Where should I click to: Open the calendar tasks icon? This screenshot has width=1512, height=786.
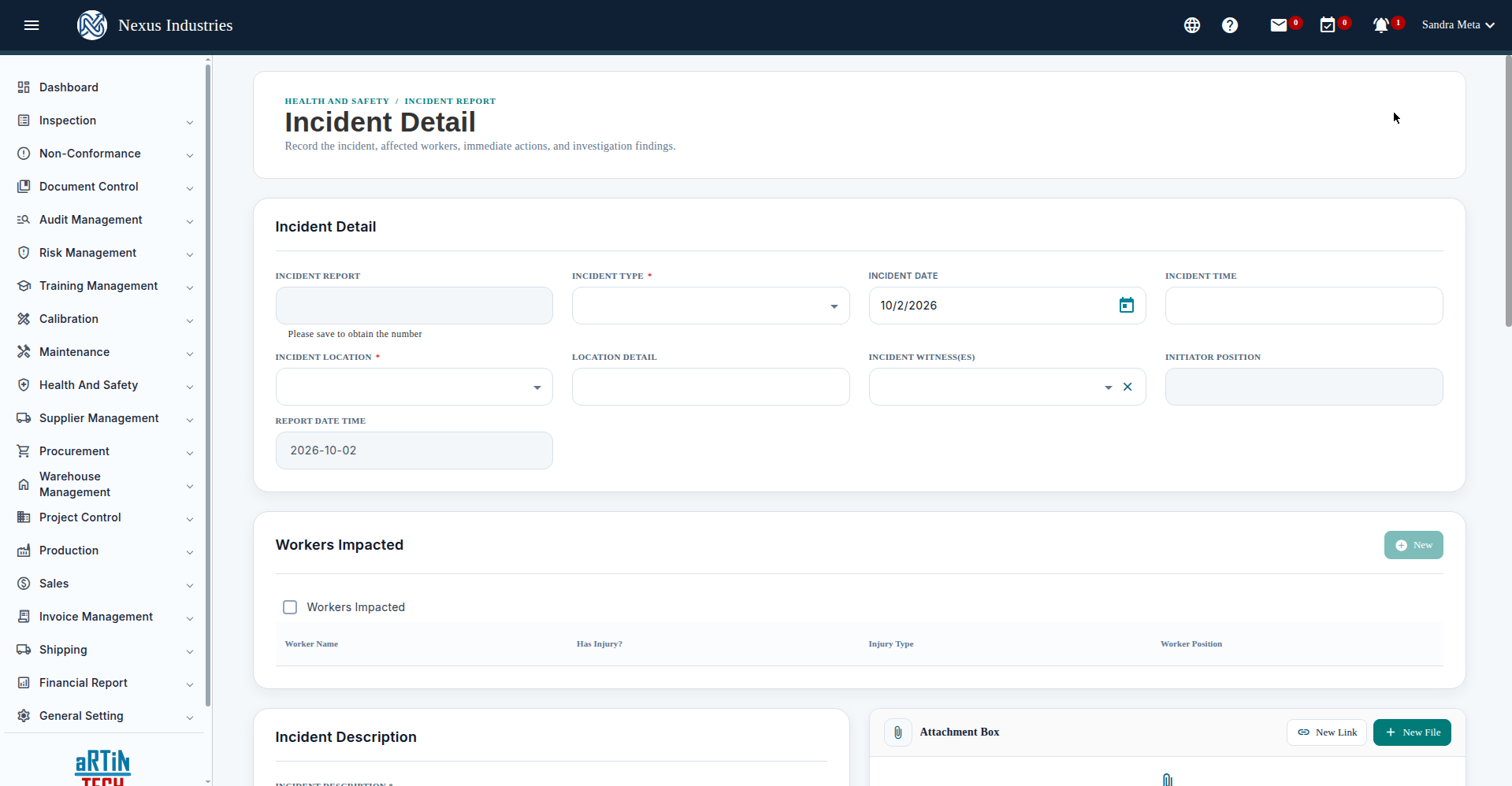(1328, 25)
